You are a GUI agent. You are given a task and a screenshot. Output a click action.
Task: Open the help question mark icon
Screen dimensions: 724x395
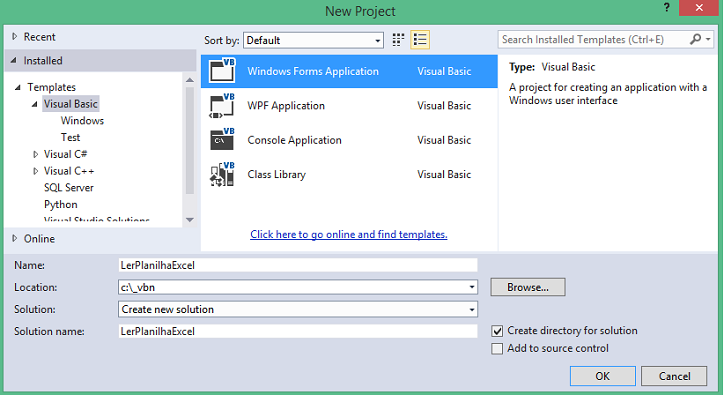(x=667, y=8)
